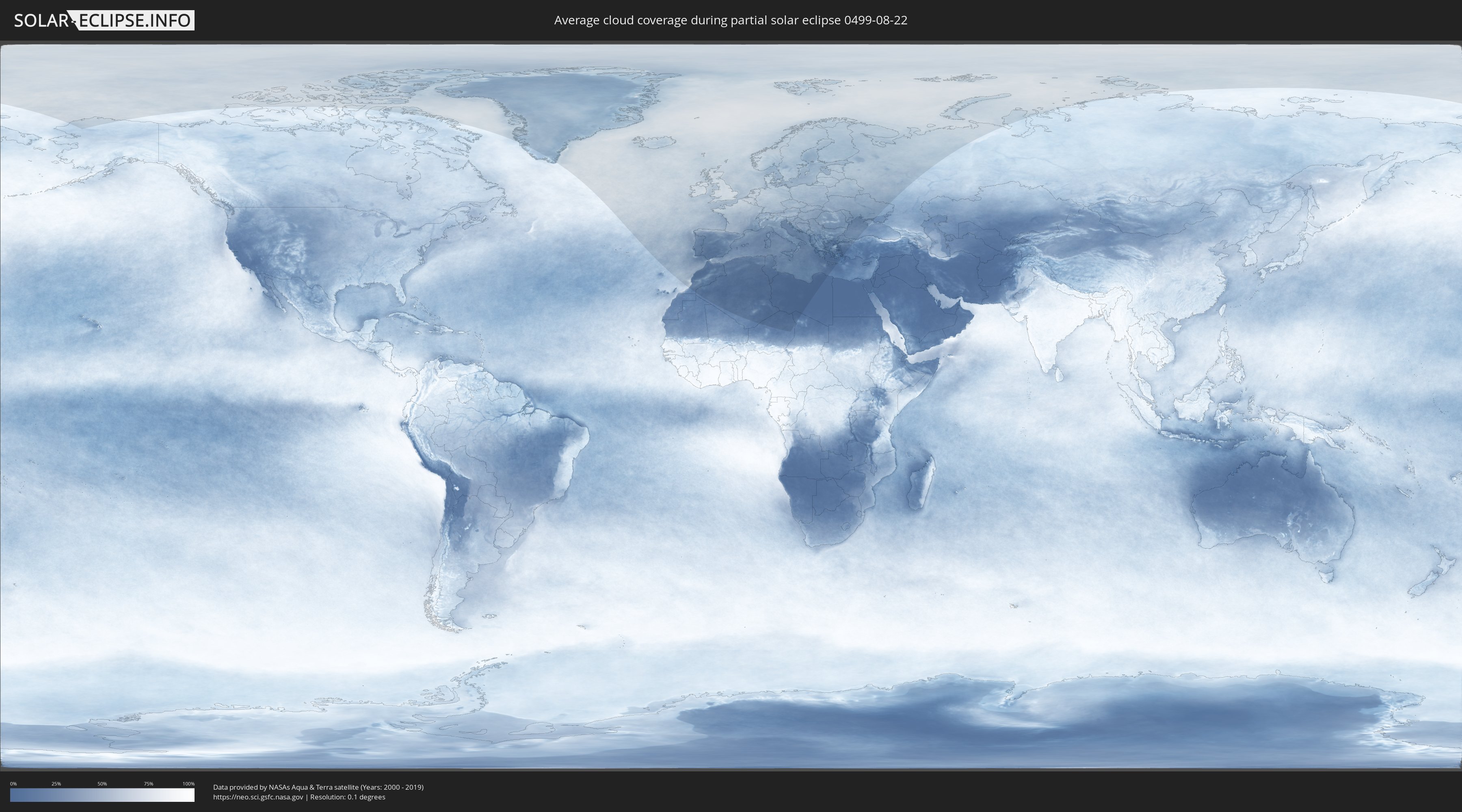Click the 50% legend label
1462x812 pixels.
pyautogui.click(x=102, y=784)
